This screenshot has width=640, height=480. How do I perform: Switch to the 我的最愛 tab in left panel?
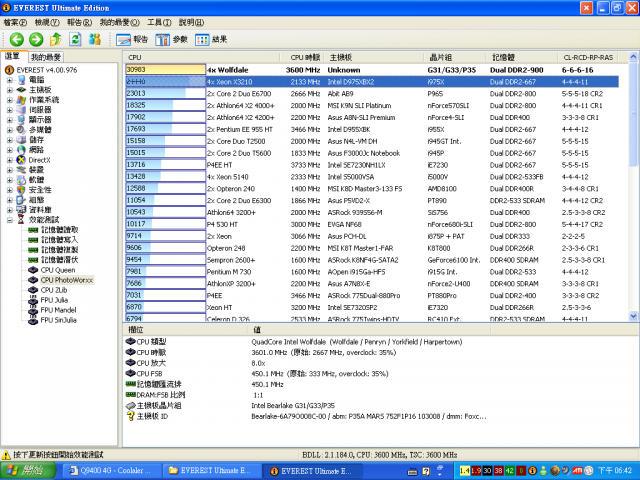pos(46,57)
